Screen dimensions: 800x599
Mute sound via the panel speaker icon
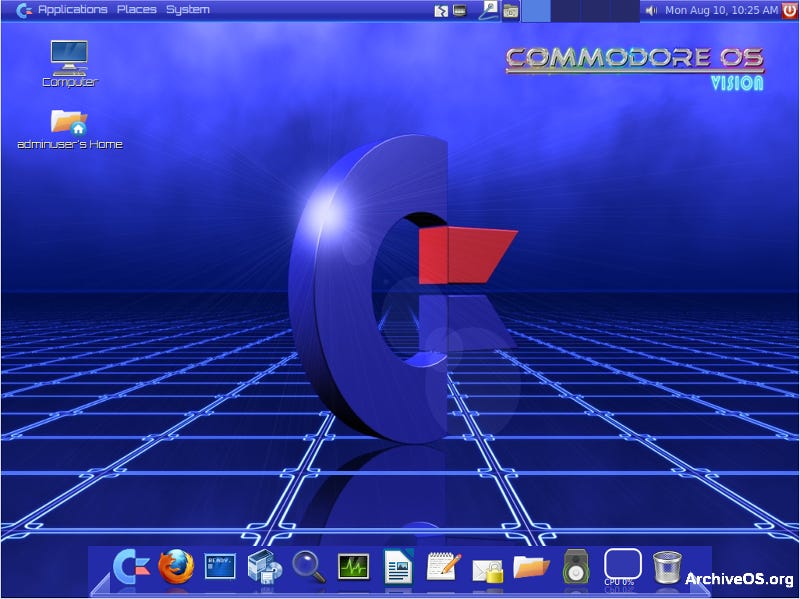pyautogui.click(x=652, y=9)
